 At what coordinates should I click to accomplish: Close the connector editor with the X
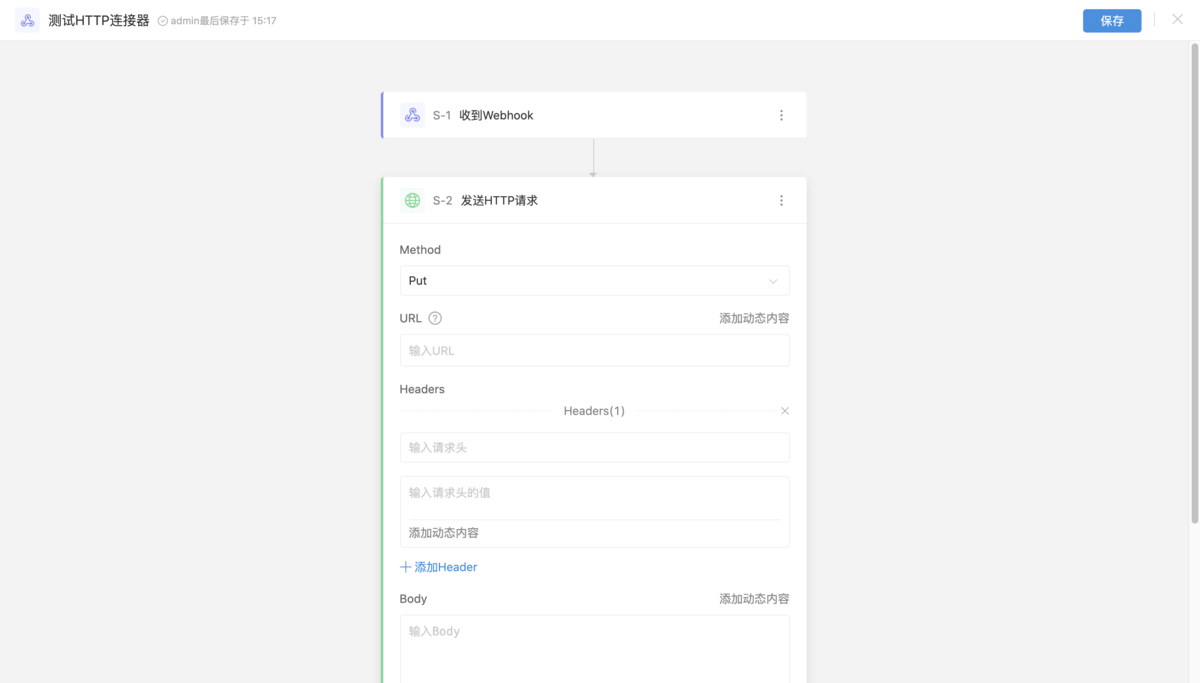[1178, 20]
